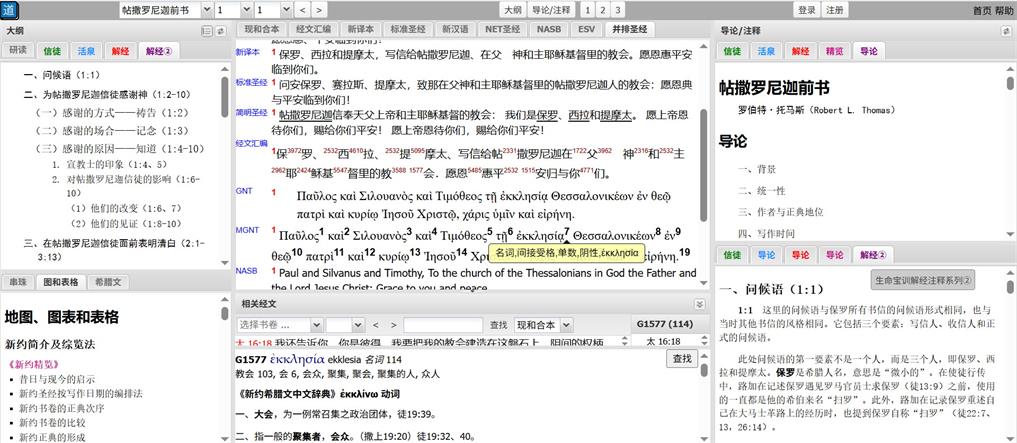Switch to the NASB tab
This screenshot has height=443, width=1017.
coord(549,29)
